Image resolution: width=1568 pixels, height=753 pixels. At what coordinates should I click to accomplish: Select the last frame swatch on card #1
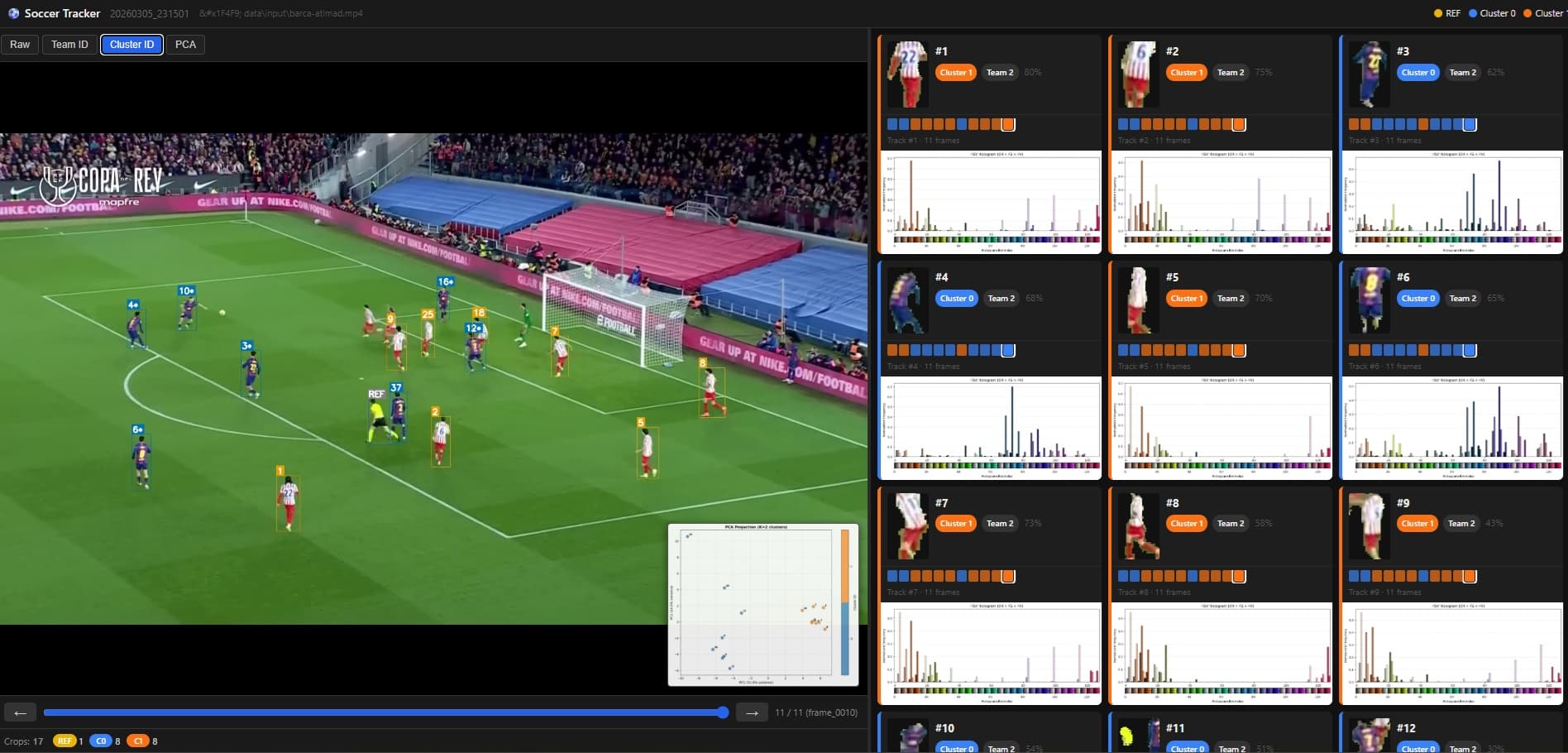[1008, 125]
